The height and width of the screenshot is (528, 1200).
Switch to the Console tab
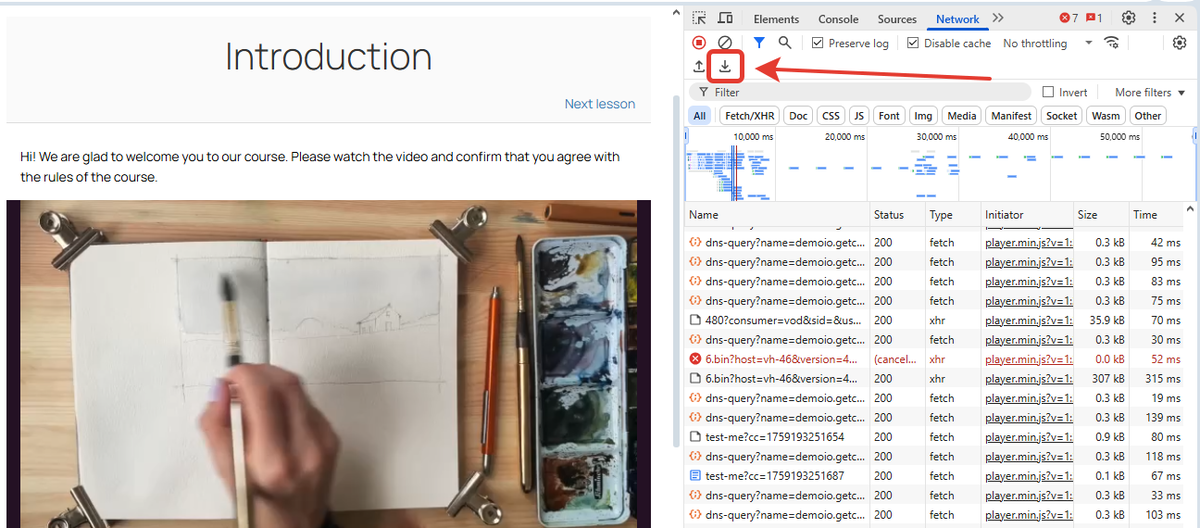click(x=838, y=19)
